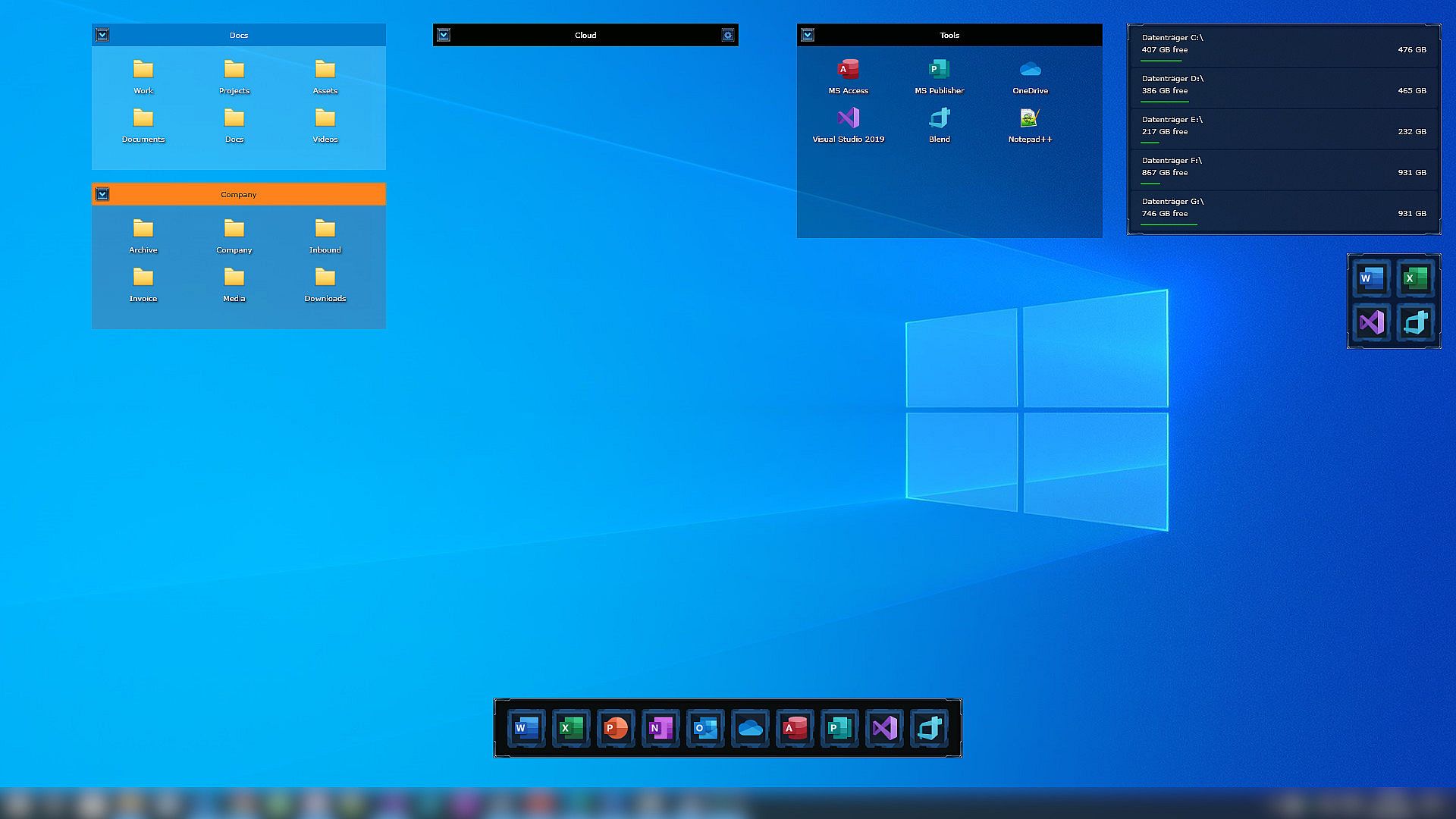Open the Cloud panel's settings gear
This screenshot has width=1456, height=819.
coord(727,35)
